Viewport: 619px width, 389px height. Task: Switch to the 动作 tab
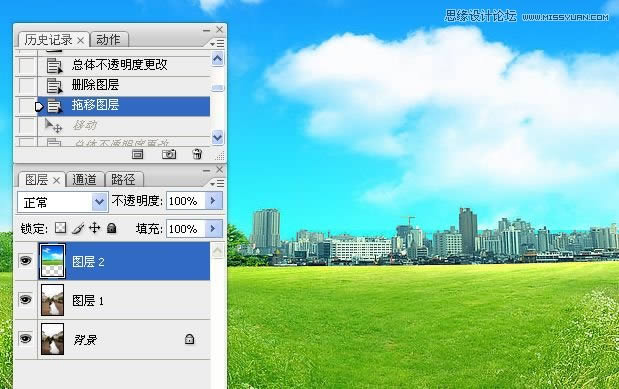[x=108, y=39]
